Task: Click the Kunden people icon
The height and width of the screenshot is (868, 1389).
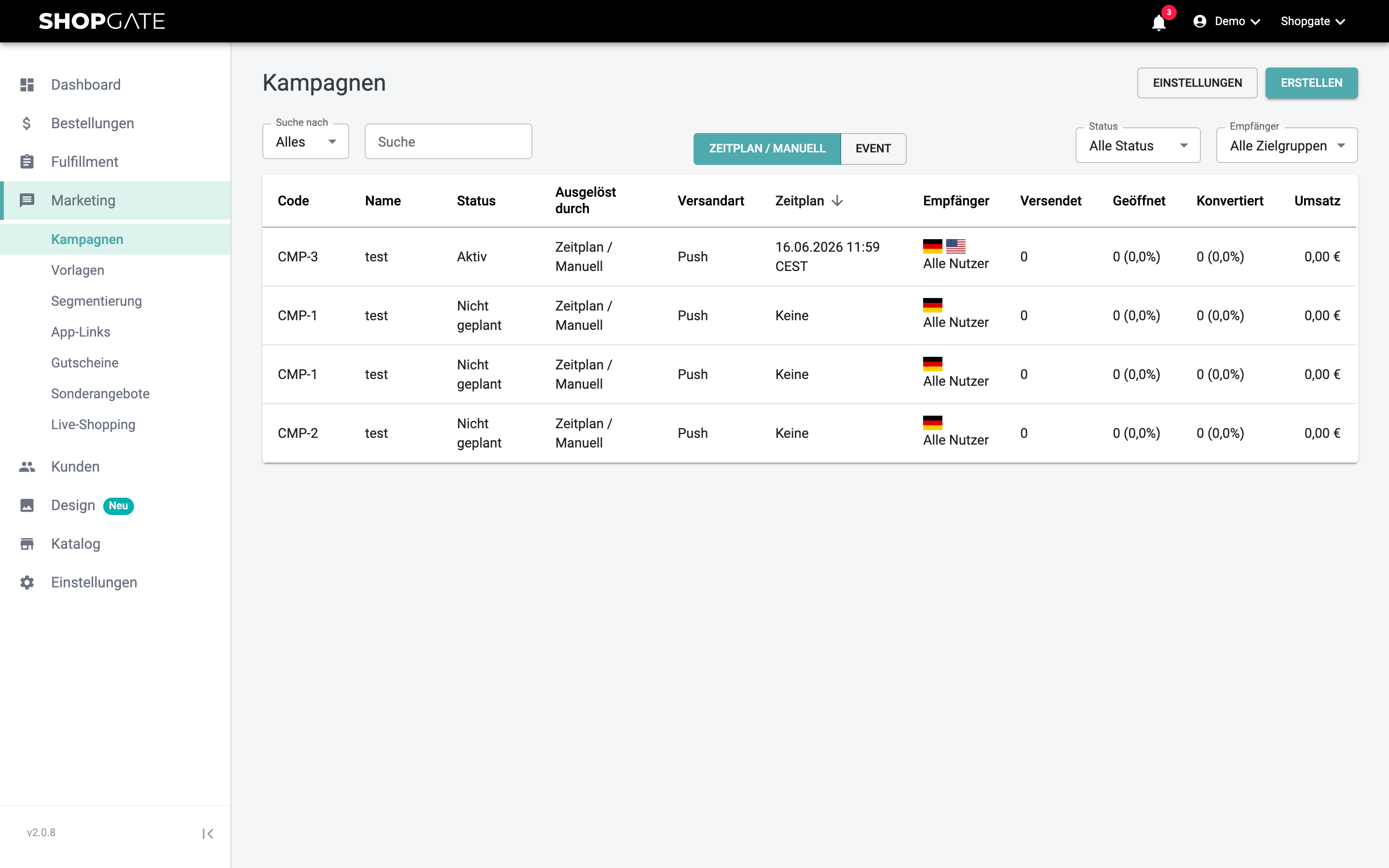Action: pyautogui.click(x=27, y=467)
